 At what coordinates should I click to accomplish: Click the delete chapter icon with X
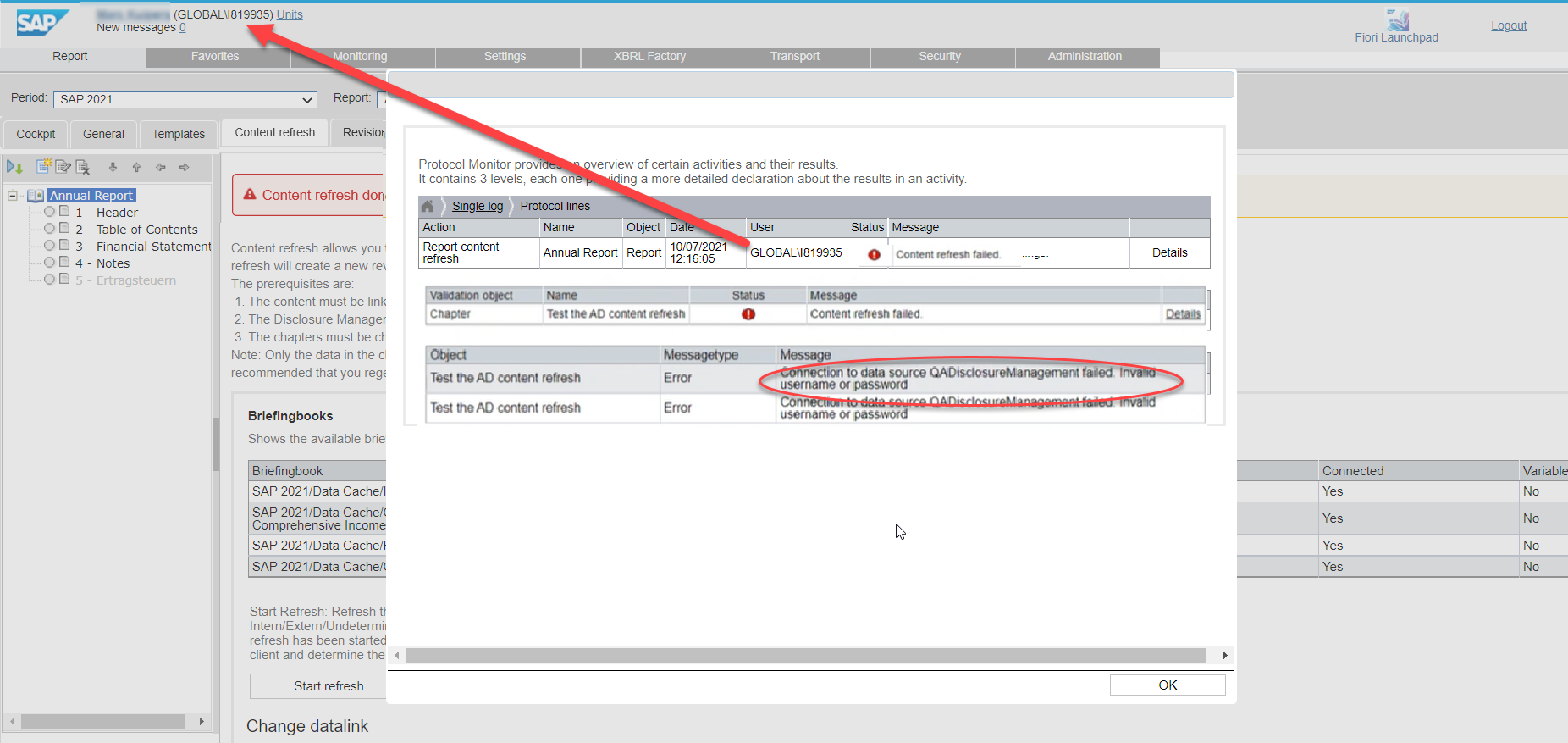(x=83, y=167)
